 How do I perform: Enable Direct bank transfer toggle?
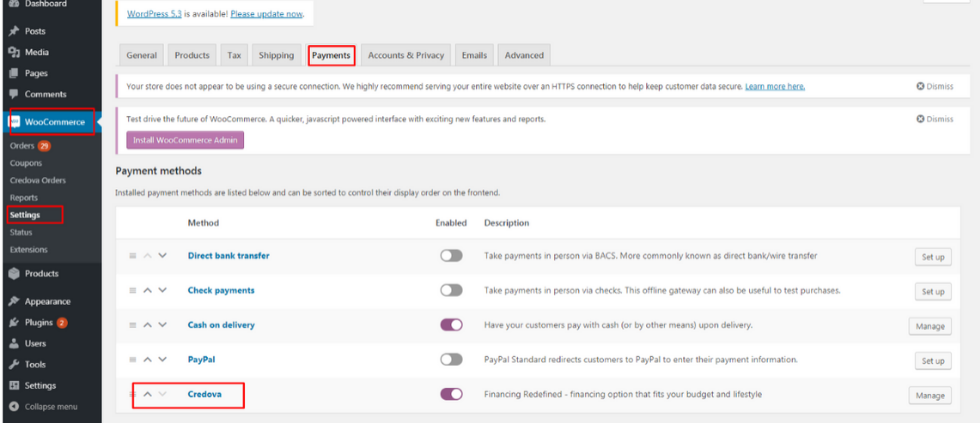pos(451,256)
